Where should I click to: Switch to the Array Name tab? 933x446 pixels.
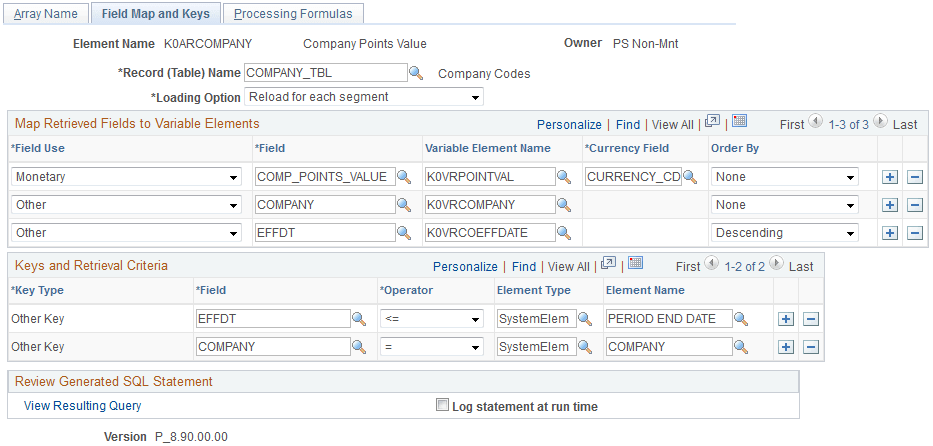coord(46,14)
